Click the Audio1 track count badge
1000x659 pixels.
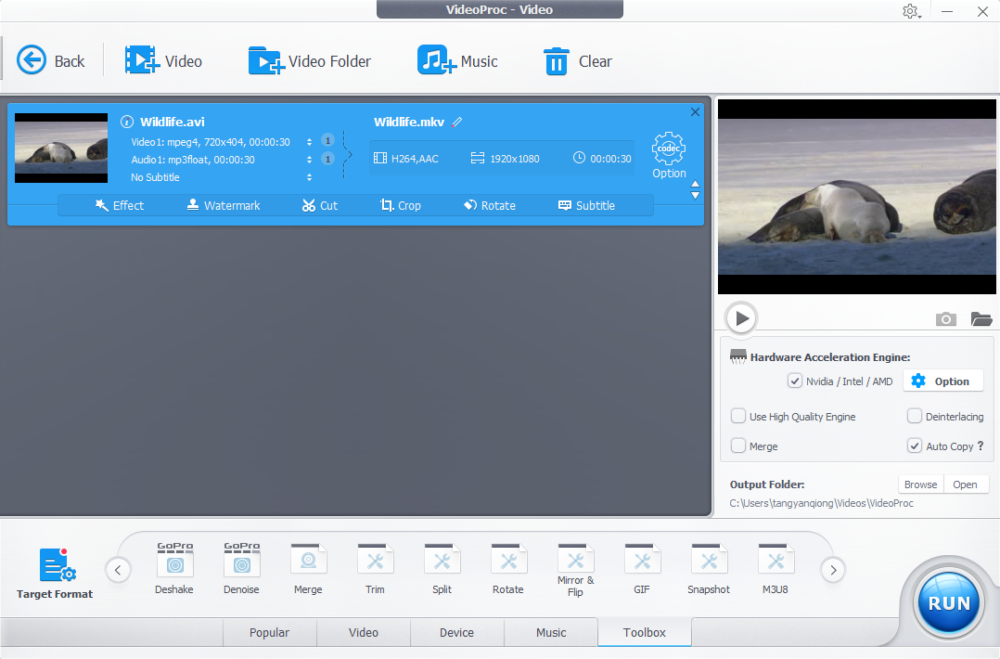click(328, 159)
